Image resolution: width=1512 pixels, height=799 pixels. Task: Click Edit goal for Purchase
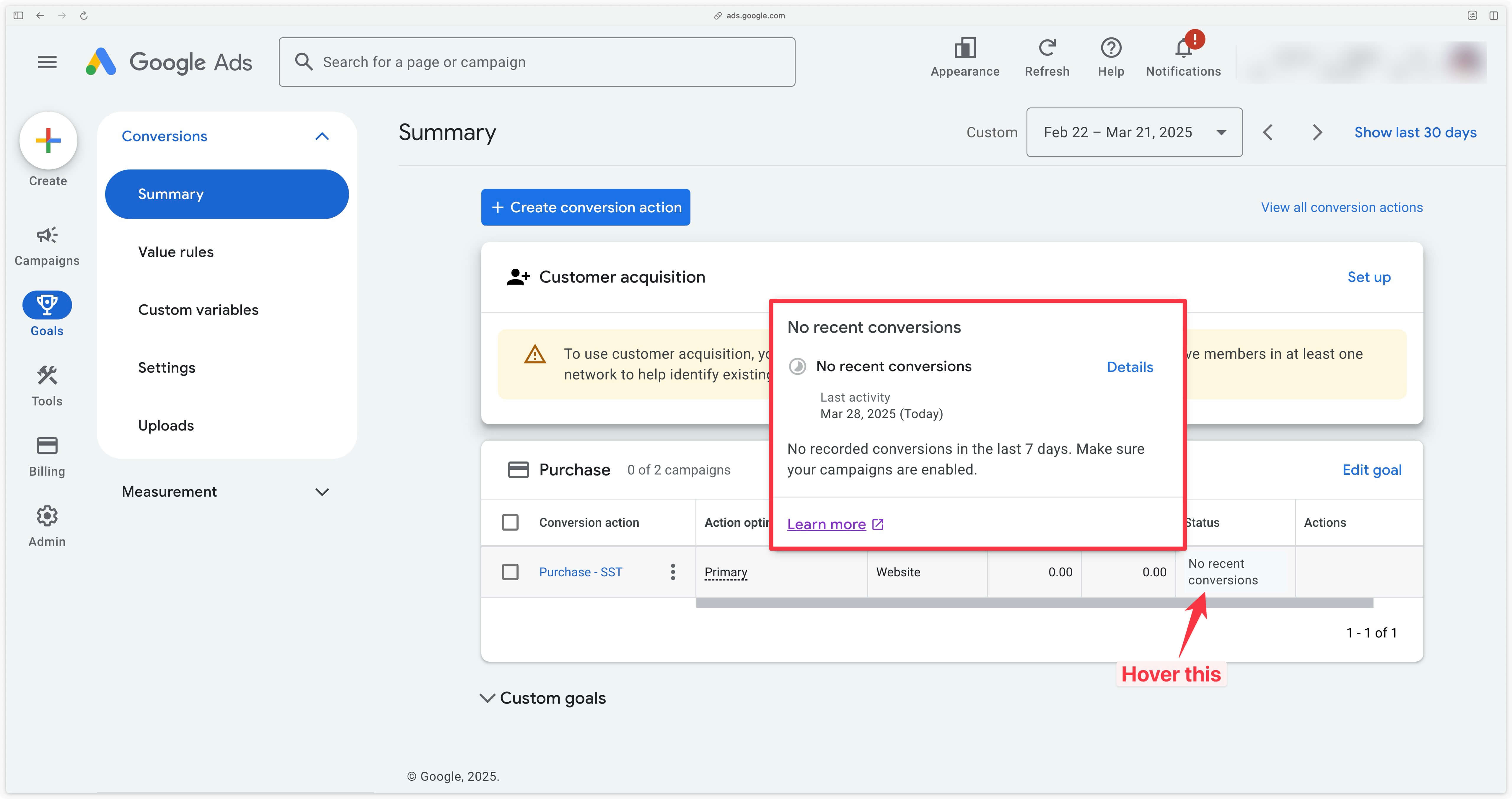click(x=1372, y=470)
